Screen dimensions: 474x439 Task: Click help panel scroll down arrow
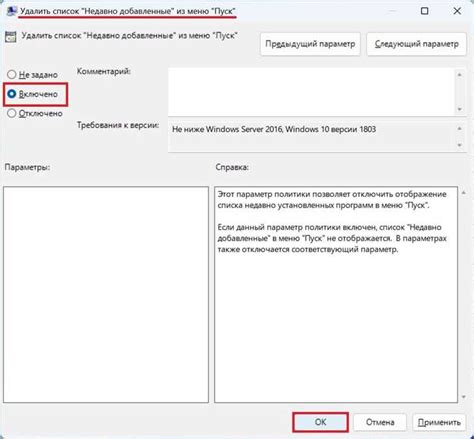pos(463,397)
